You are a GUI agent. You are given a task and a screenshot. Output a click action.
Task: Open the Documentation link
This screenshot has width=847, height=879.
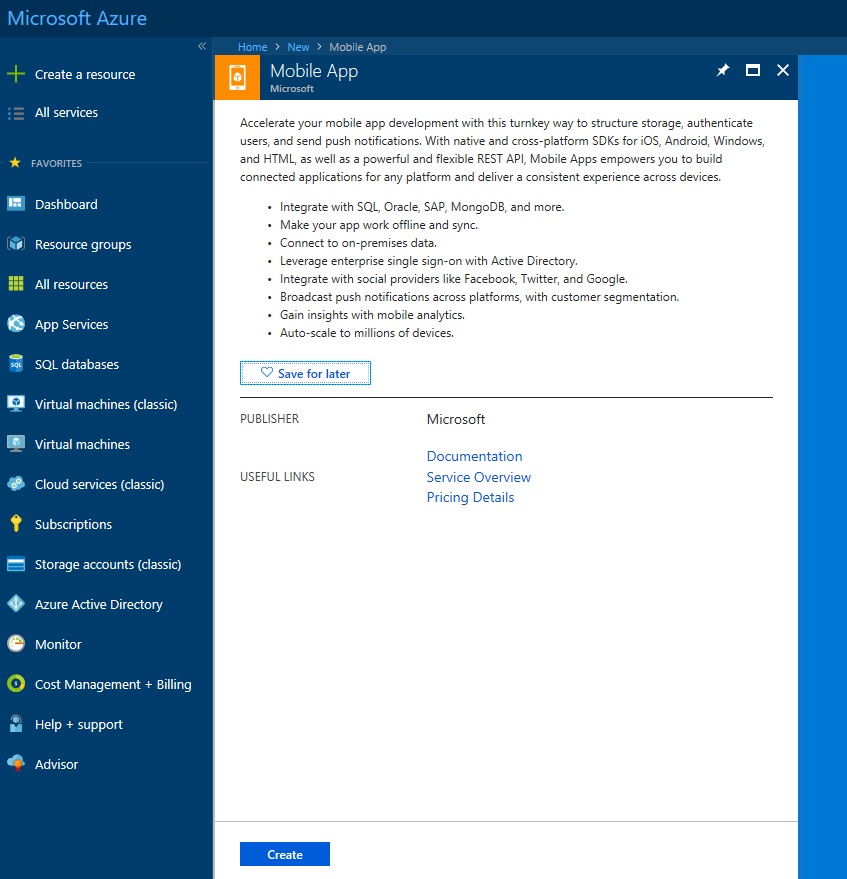point(474,456)
